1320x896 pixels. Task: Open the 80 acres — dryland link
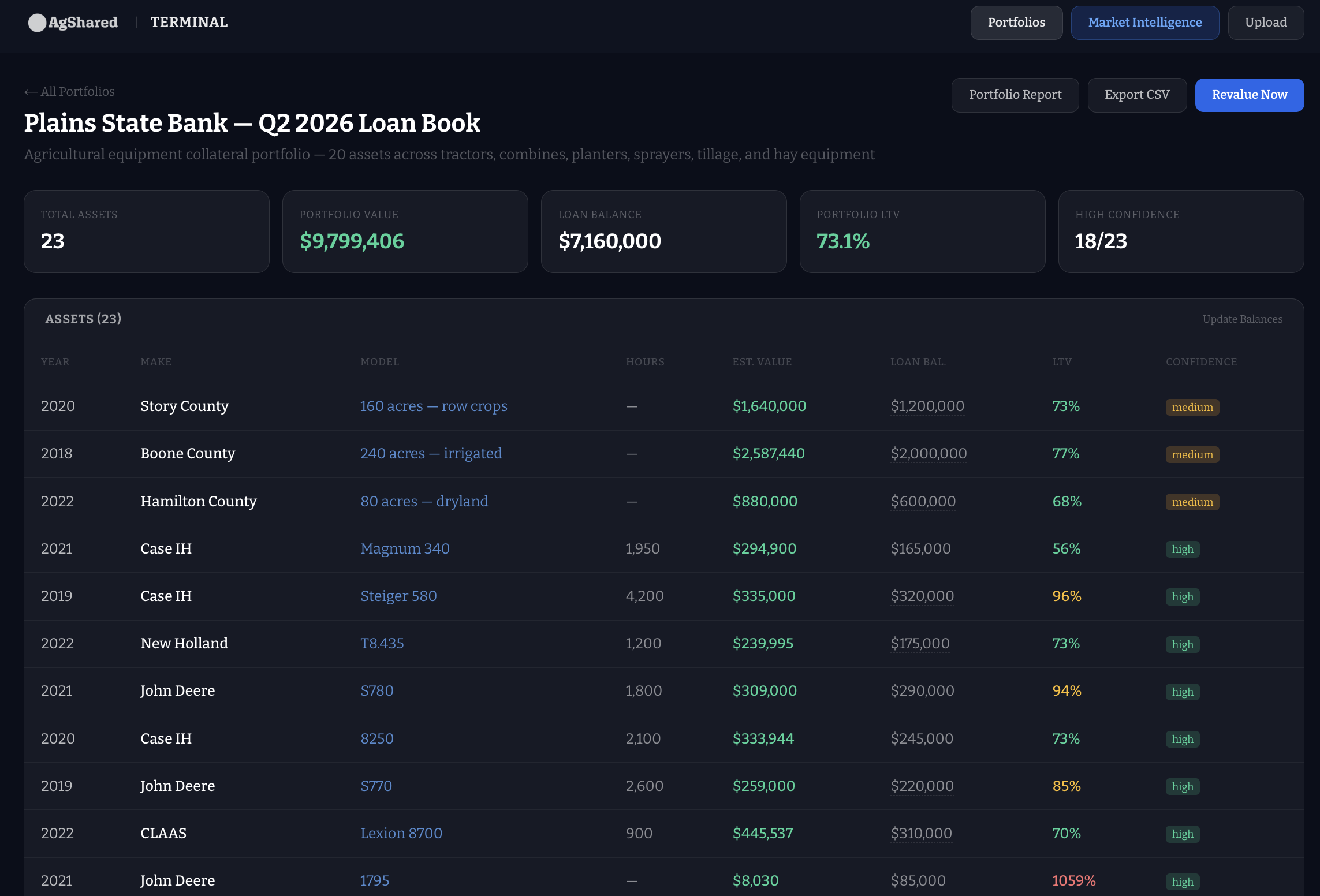(424, 501)
